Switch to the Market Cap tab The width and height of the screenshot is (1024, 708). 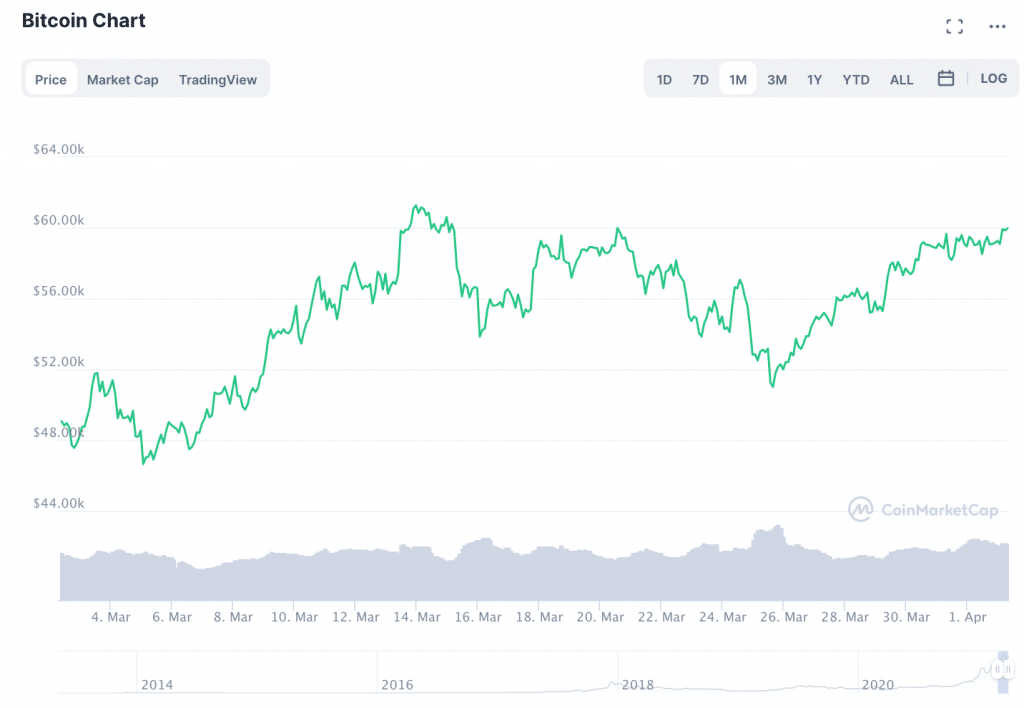point(122,79)
